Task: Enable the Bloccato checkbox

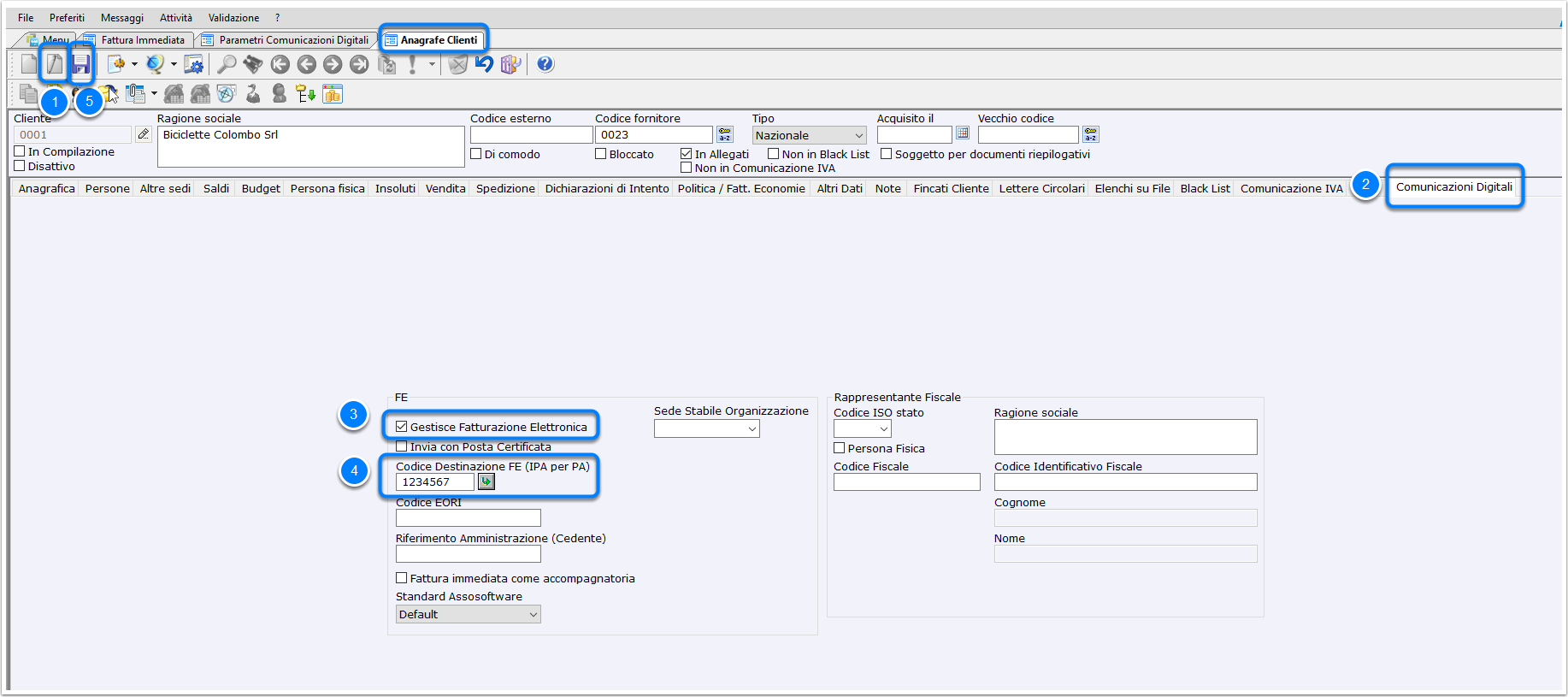Action: [601, 154]
